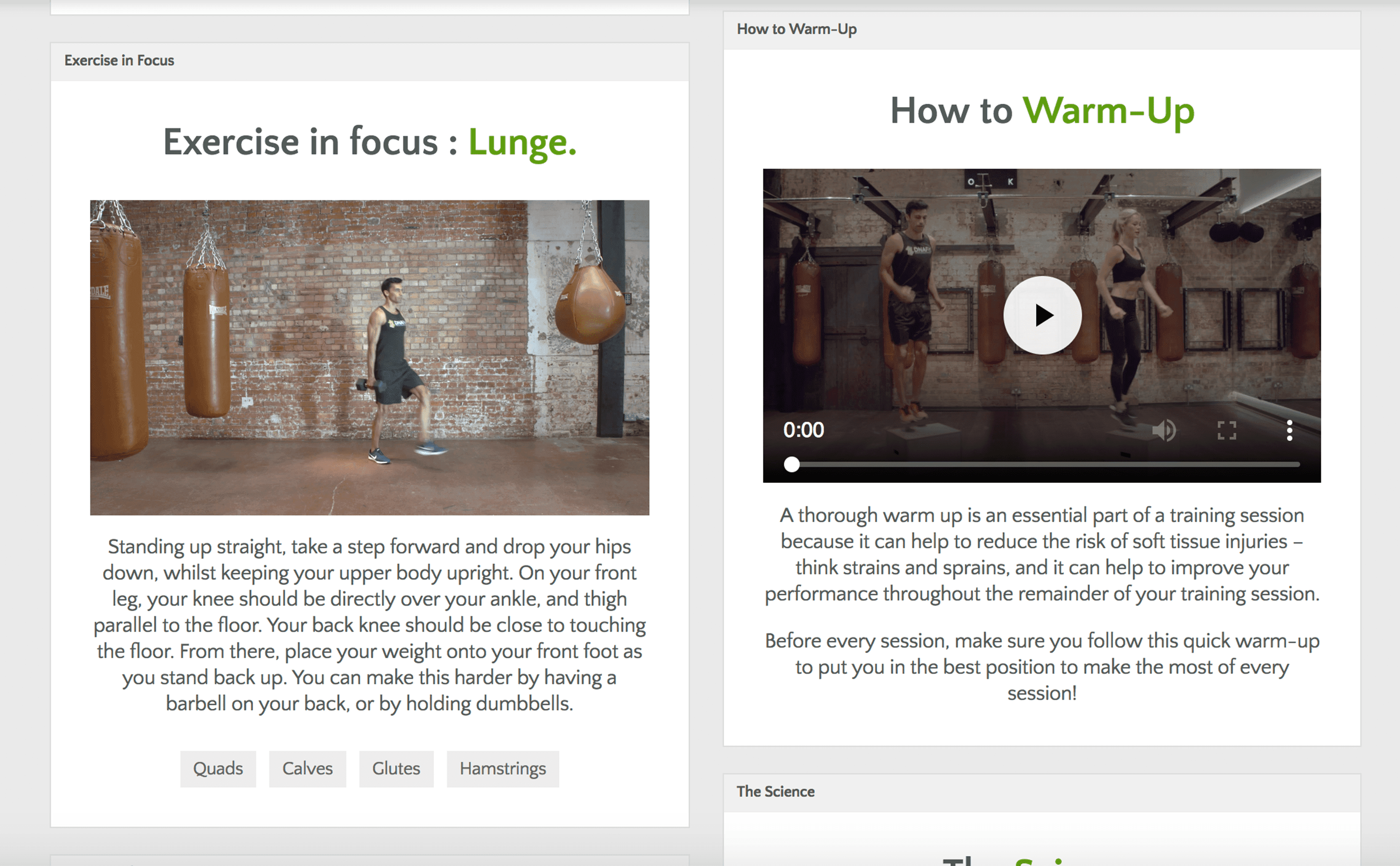This screenshot has width=1400, height=866.
Task: Select the Hamstrings tag
Action: [x=502, y=769]
